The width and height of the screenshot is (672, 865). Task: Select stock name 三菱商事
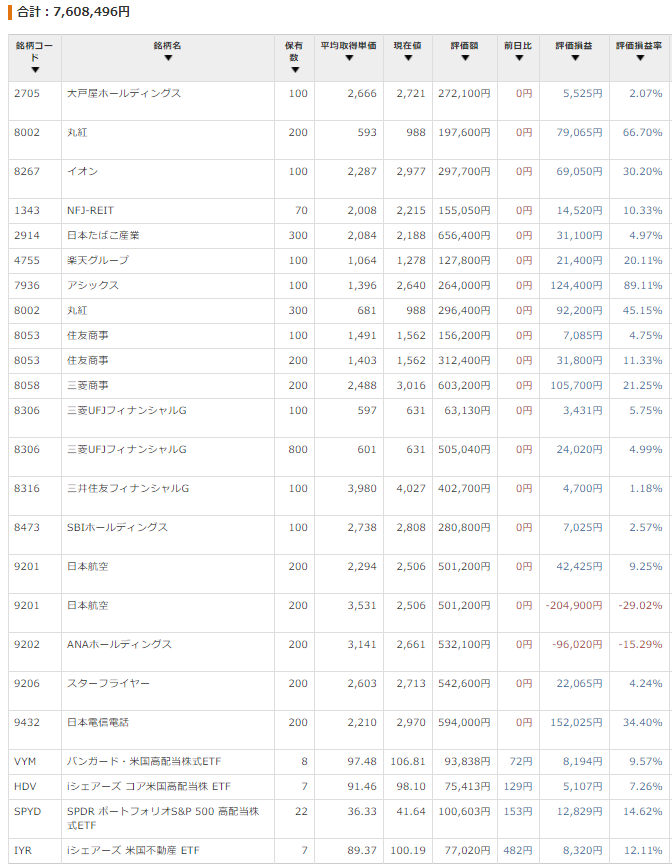(x=88, y=386)
